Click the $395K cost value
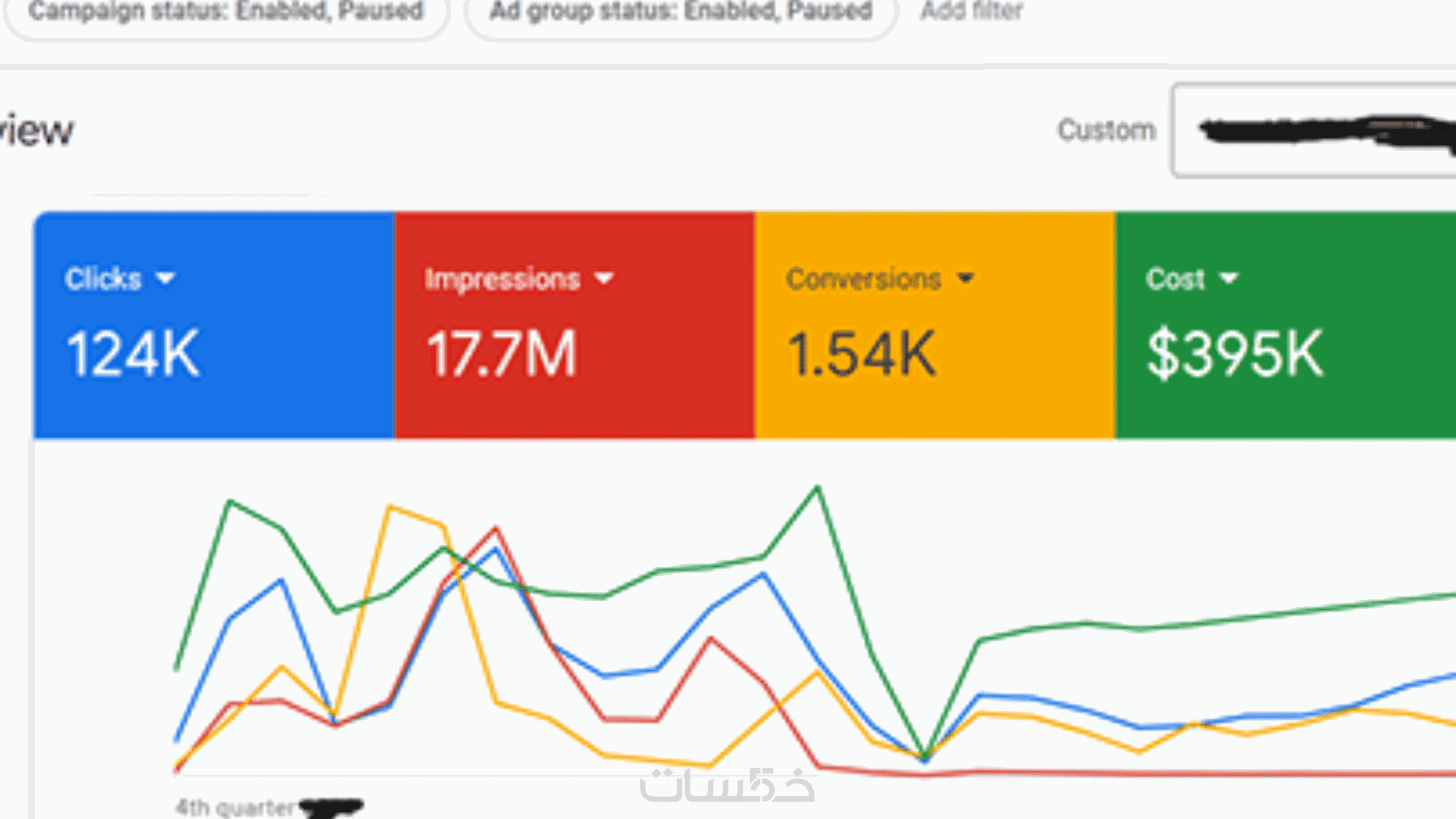Viewport: 1456px width, 819px height. [x=1234, y=354]
